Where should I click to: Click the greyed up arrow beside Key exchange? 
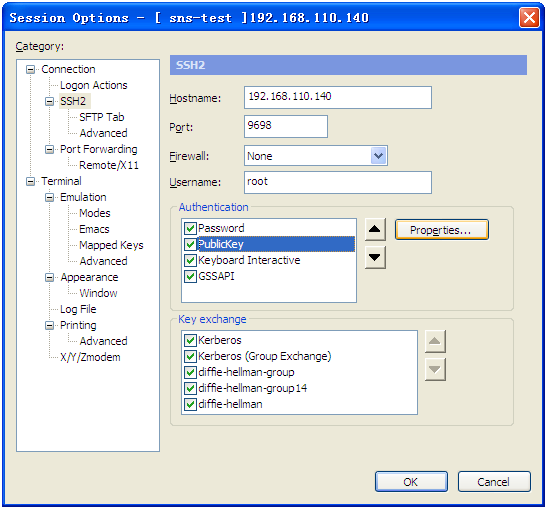pyautogui.click(x=435, y=341)
